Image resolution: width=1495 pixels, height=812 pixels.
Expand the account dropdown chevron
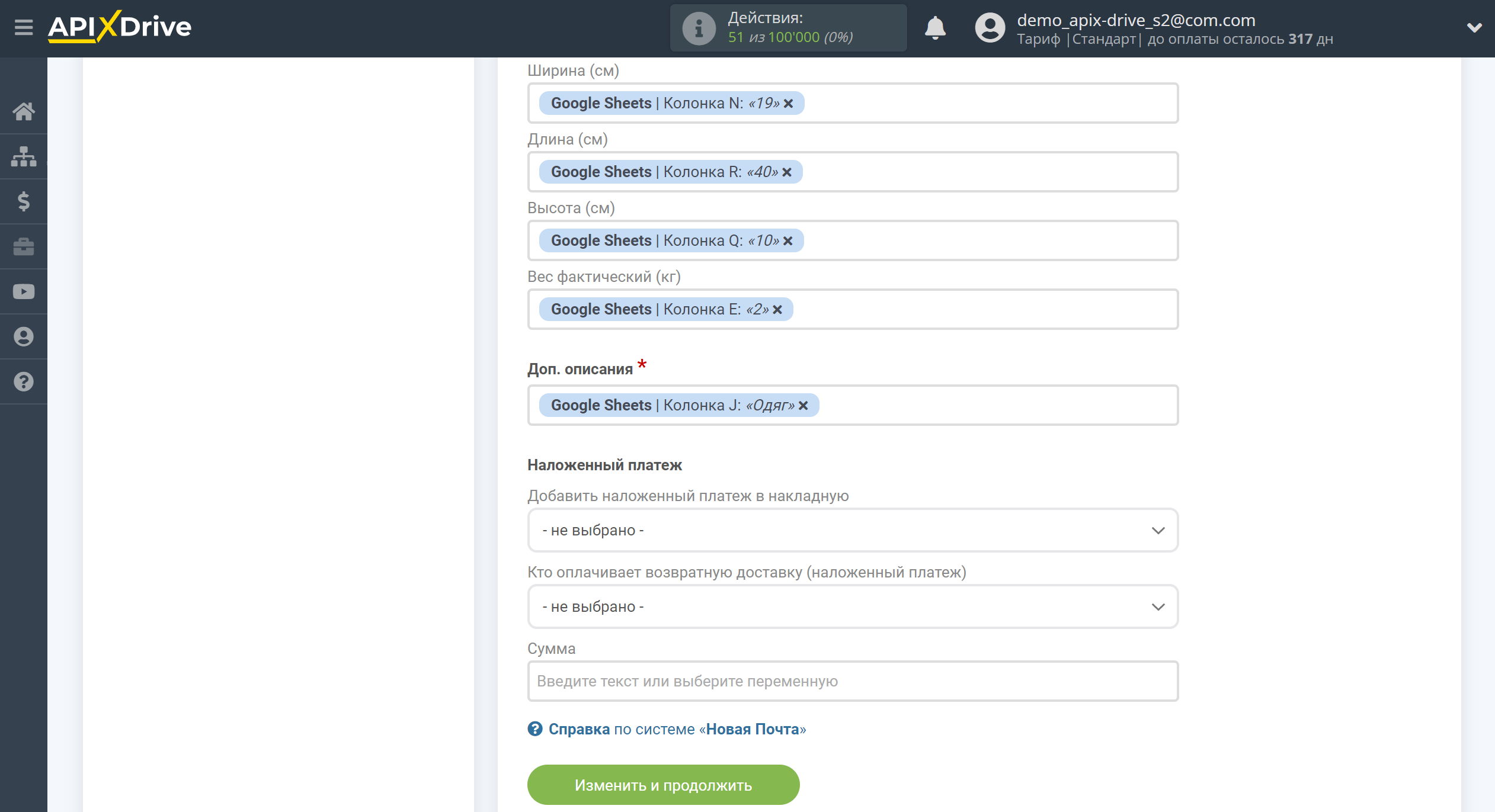[1474, 28]
